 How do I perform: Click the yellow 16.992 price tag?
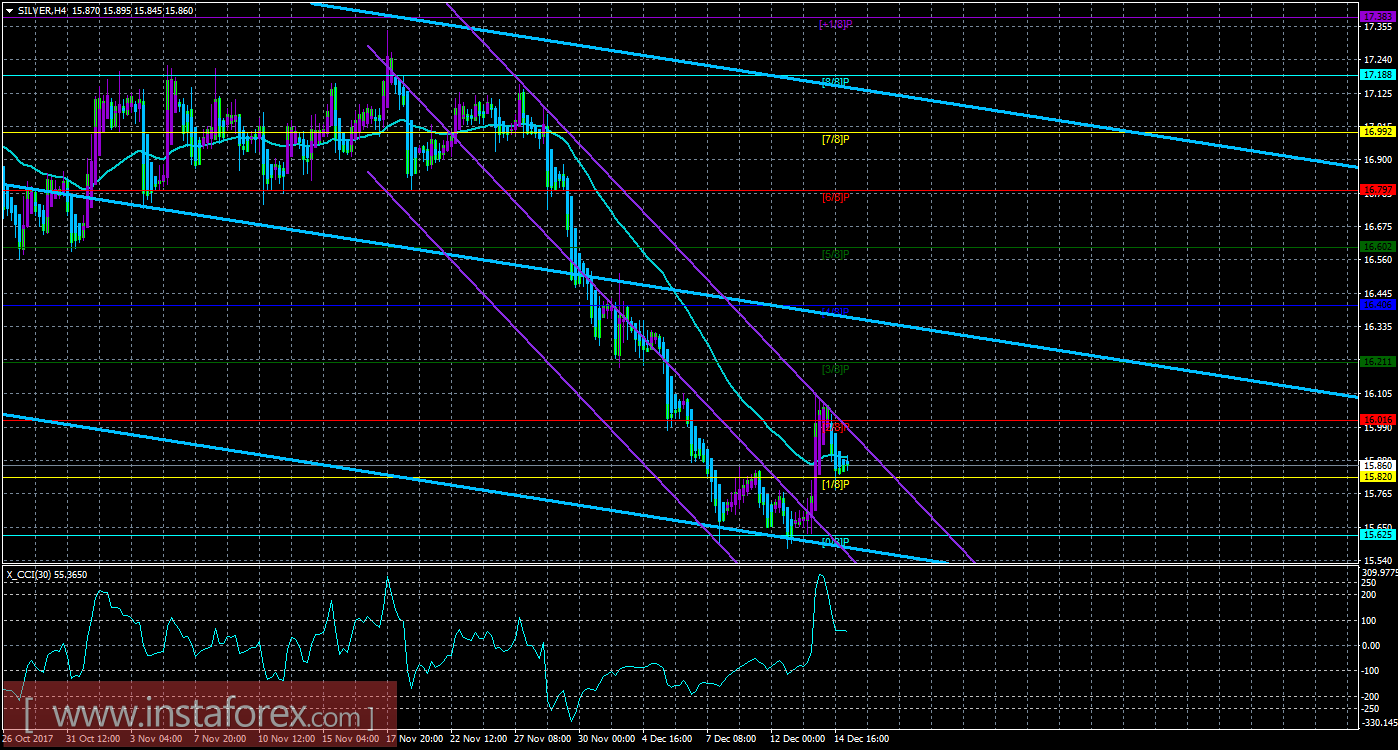[1377, 132]
